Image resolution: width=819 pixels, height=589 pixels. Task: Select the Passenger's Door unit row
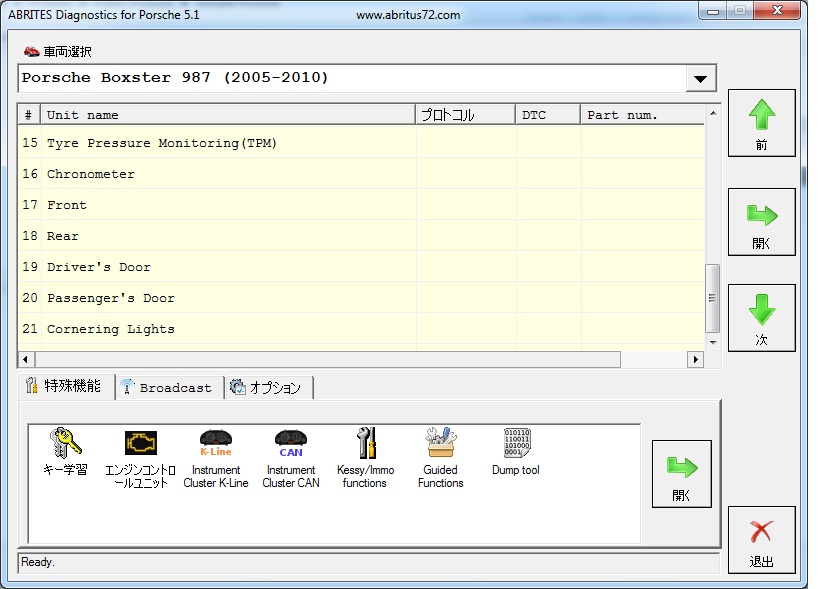[361, 298]
